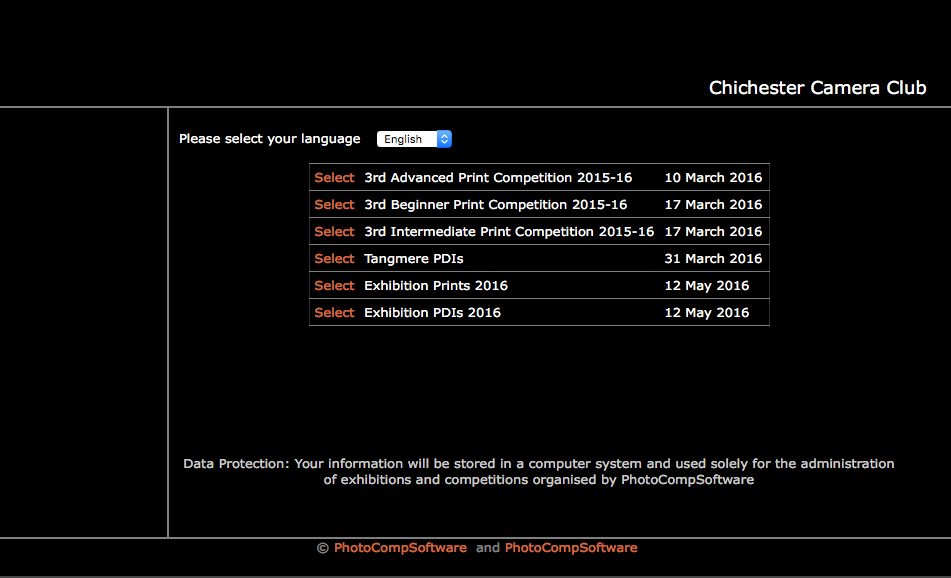Click the Exhibition PDIs 2016 competition name
The width and height of the screenshot is (951, 578).
[432, 312]
